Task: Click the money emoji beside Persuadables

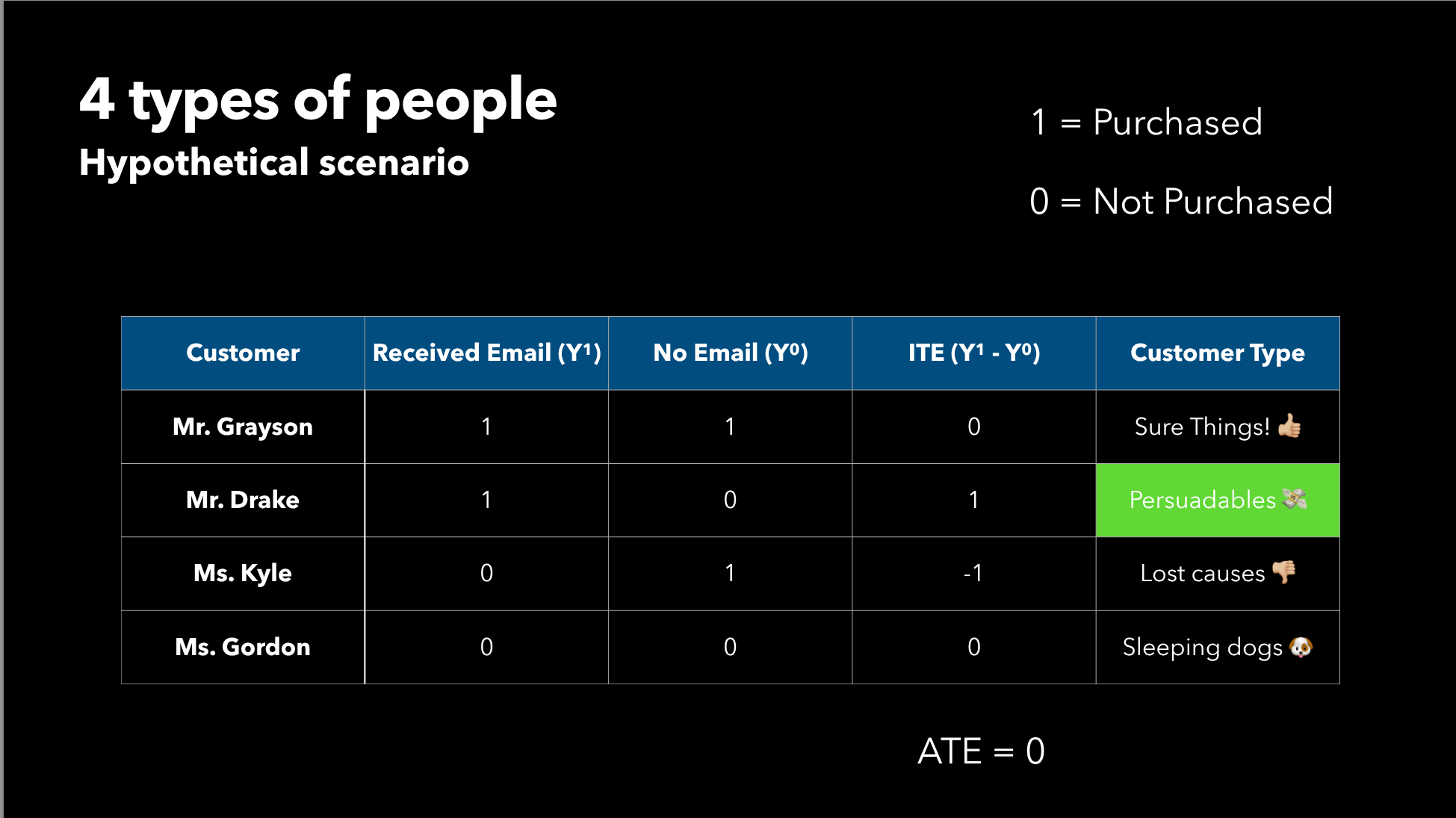Action: click(1295, 498)
